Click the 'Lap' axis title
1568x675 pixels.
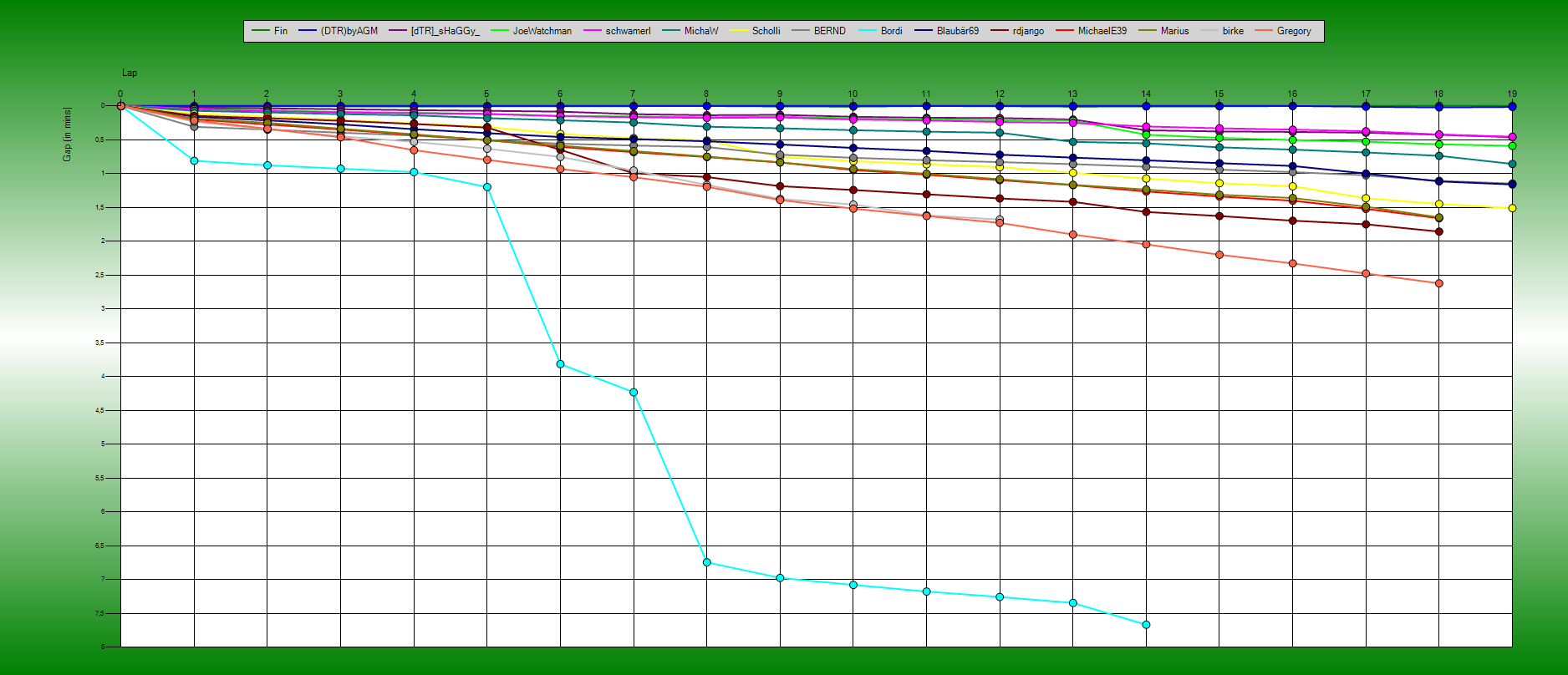(130, 73)
